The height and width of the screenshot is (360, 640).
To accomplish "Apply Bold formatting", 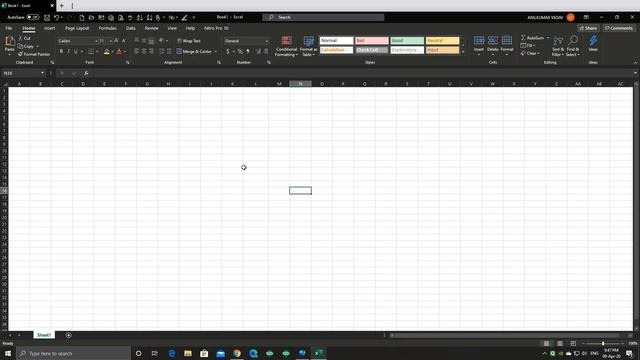I will coord(62,51).
